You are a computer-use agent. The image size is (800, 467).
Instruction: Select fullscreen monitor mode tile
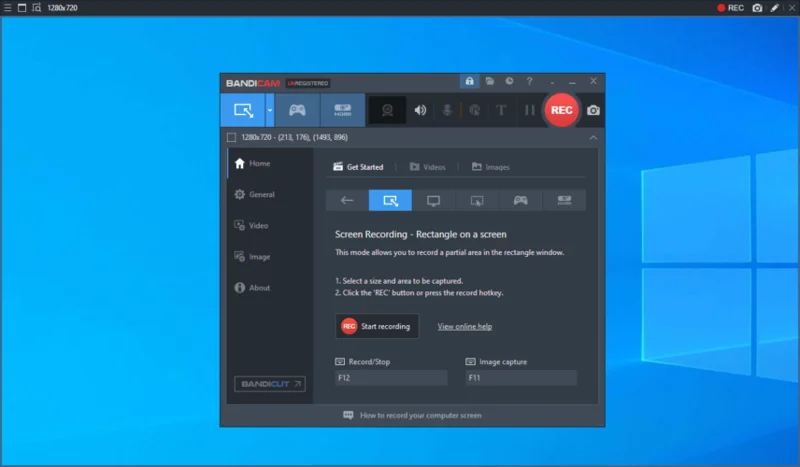point(434,200)
